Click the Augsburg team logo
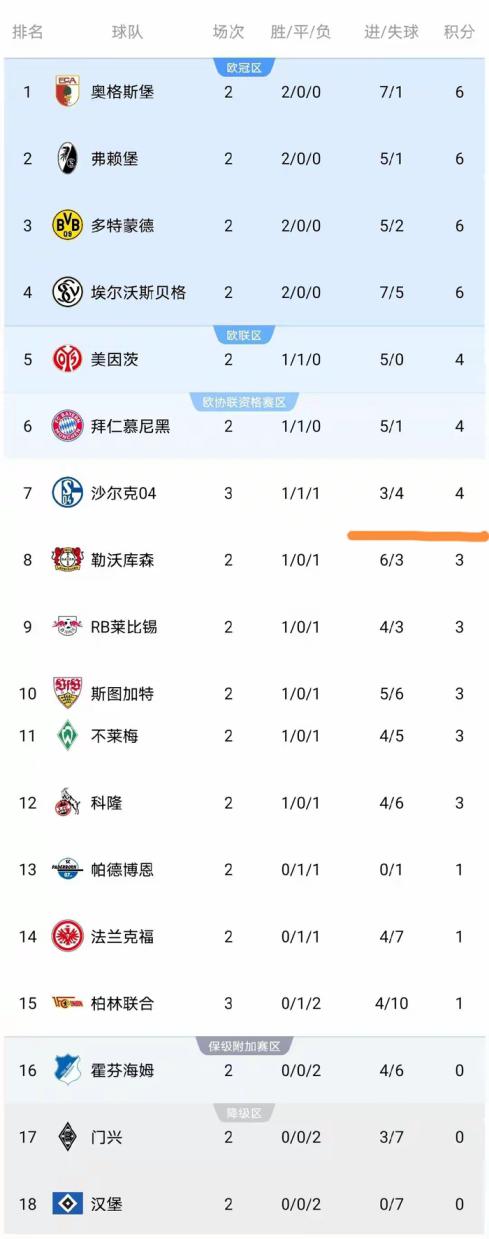This screenshot has height=1239, width=489. pyautogui.click(x=68, y=92)
